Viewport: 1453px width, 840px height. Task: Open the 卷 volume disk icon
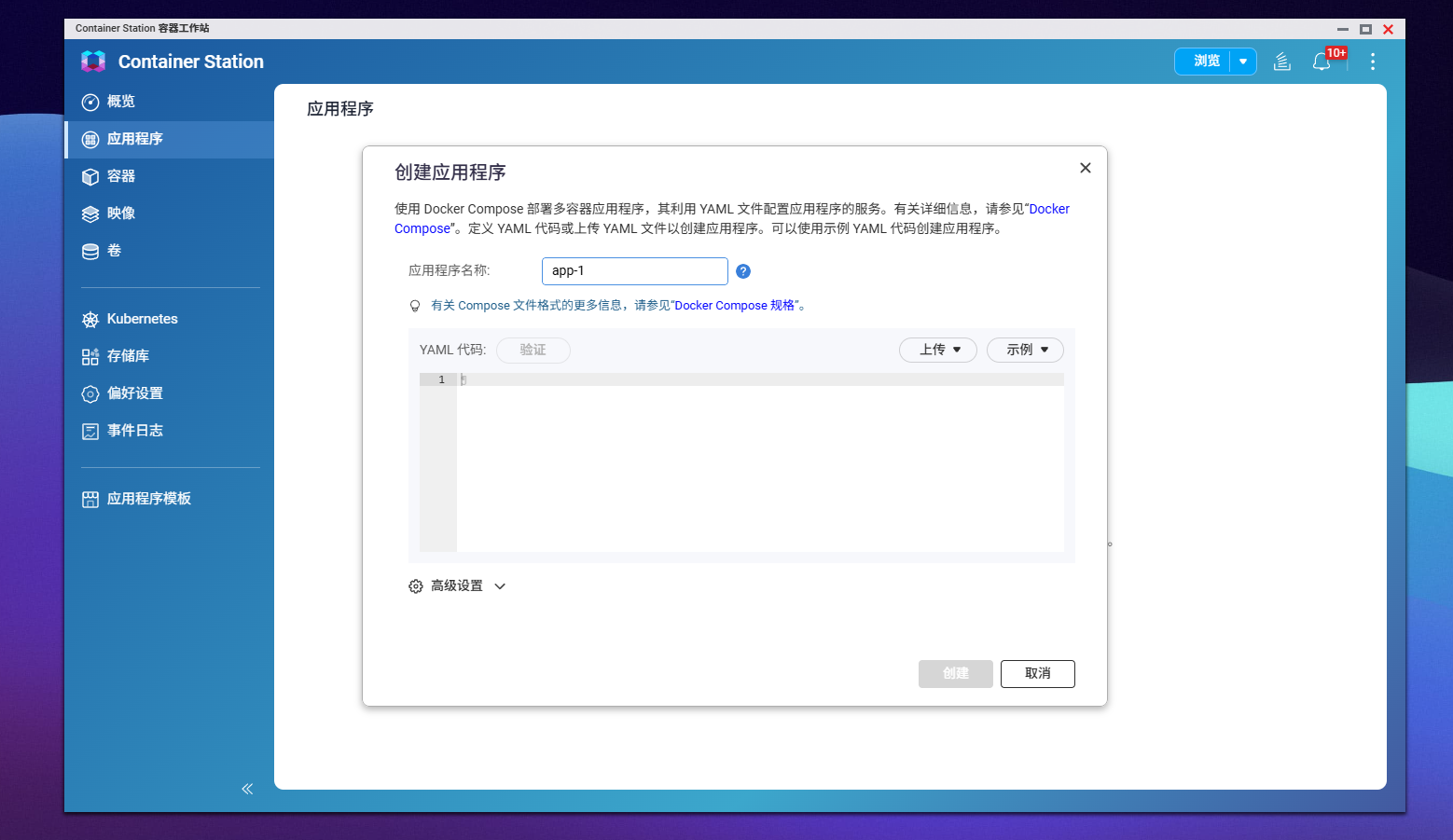coord(90,251)
